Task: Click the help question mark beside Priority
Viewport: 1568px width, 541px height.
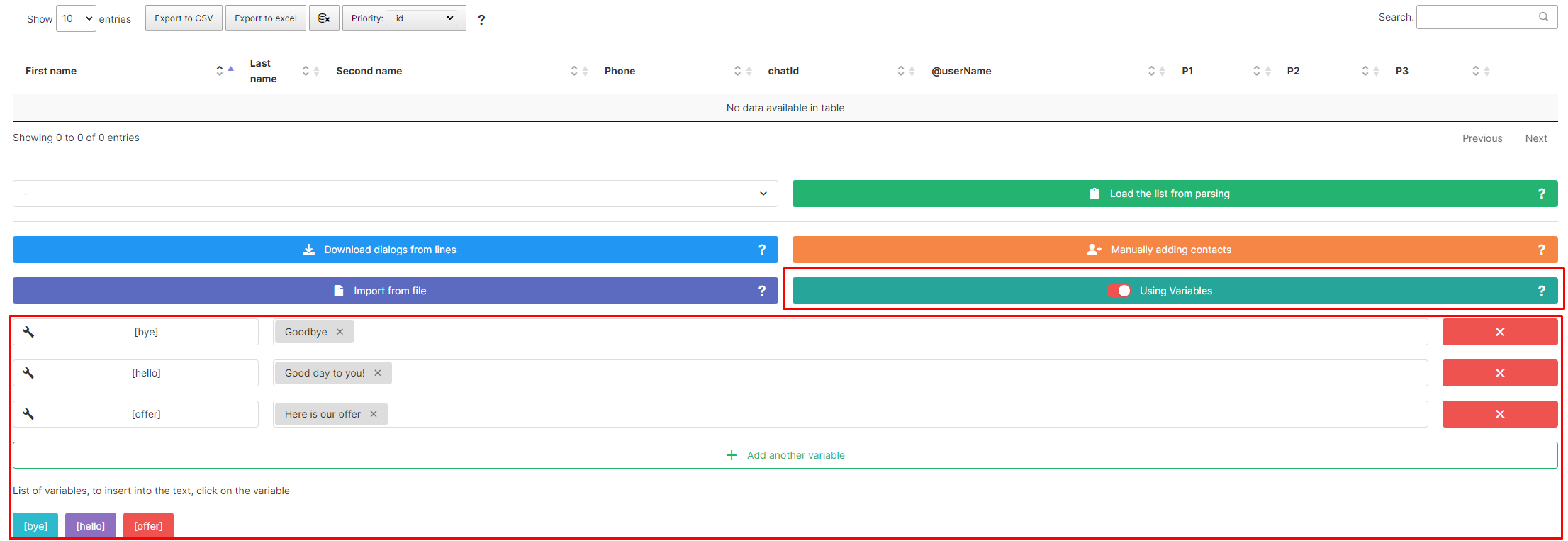Action: 481,20
